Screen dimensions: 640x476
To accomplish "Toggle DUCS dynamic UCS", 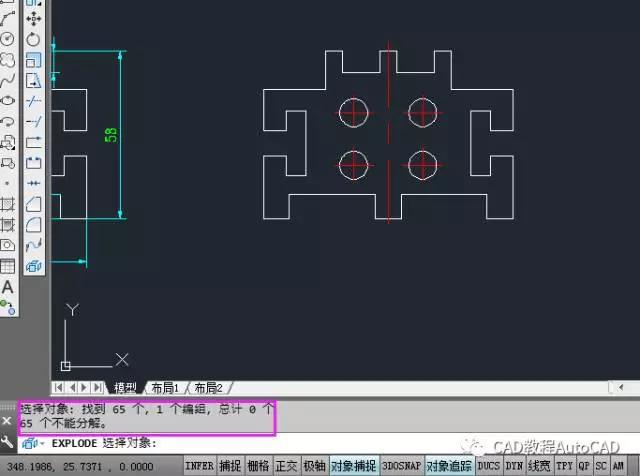I will click(489, 466).
